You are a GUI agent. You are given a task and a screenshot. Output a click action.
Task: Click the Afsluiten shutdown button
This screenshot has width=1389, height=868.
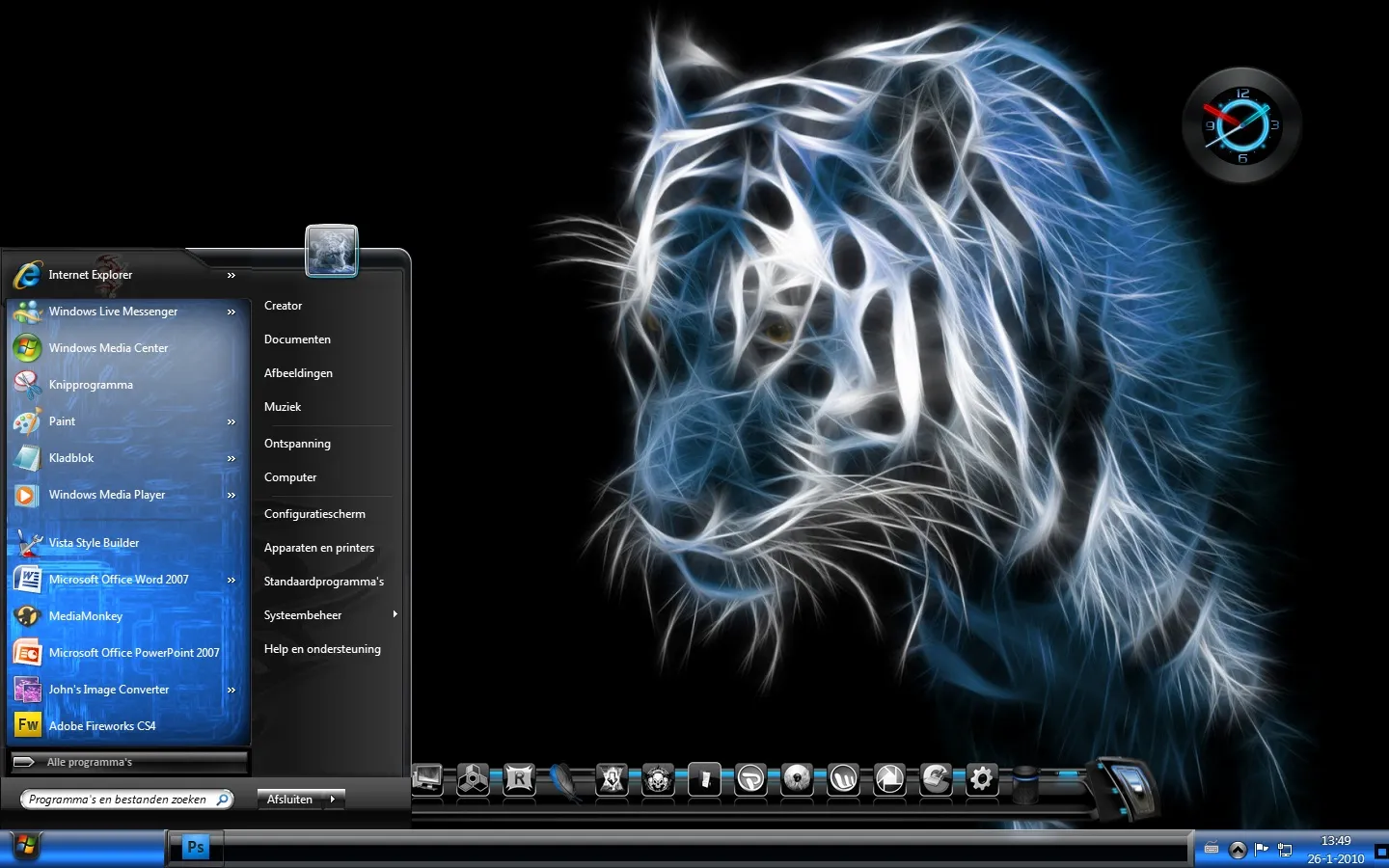pos(289,800)
